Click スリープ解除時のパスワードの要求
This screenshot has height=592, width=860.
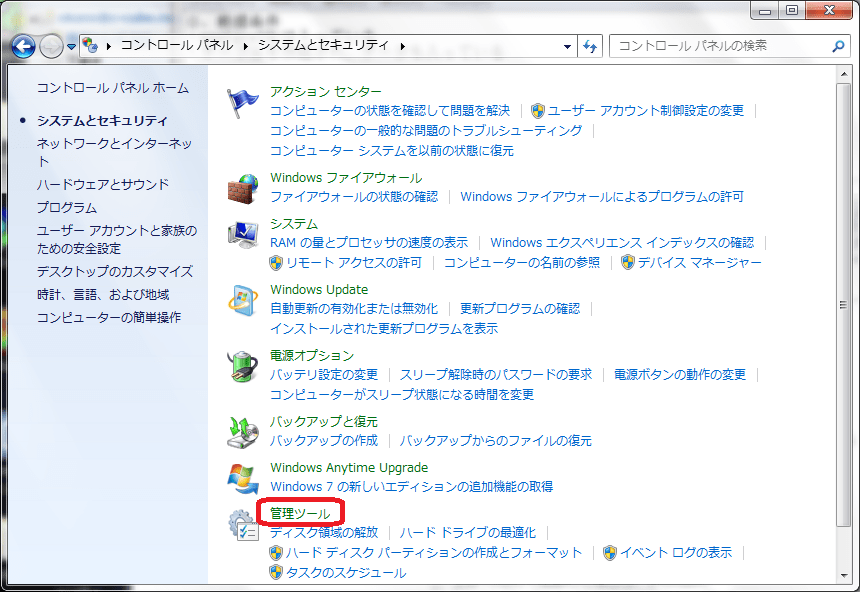[x=496, y=375]
